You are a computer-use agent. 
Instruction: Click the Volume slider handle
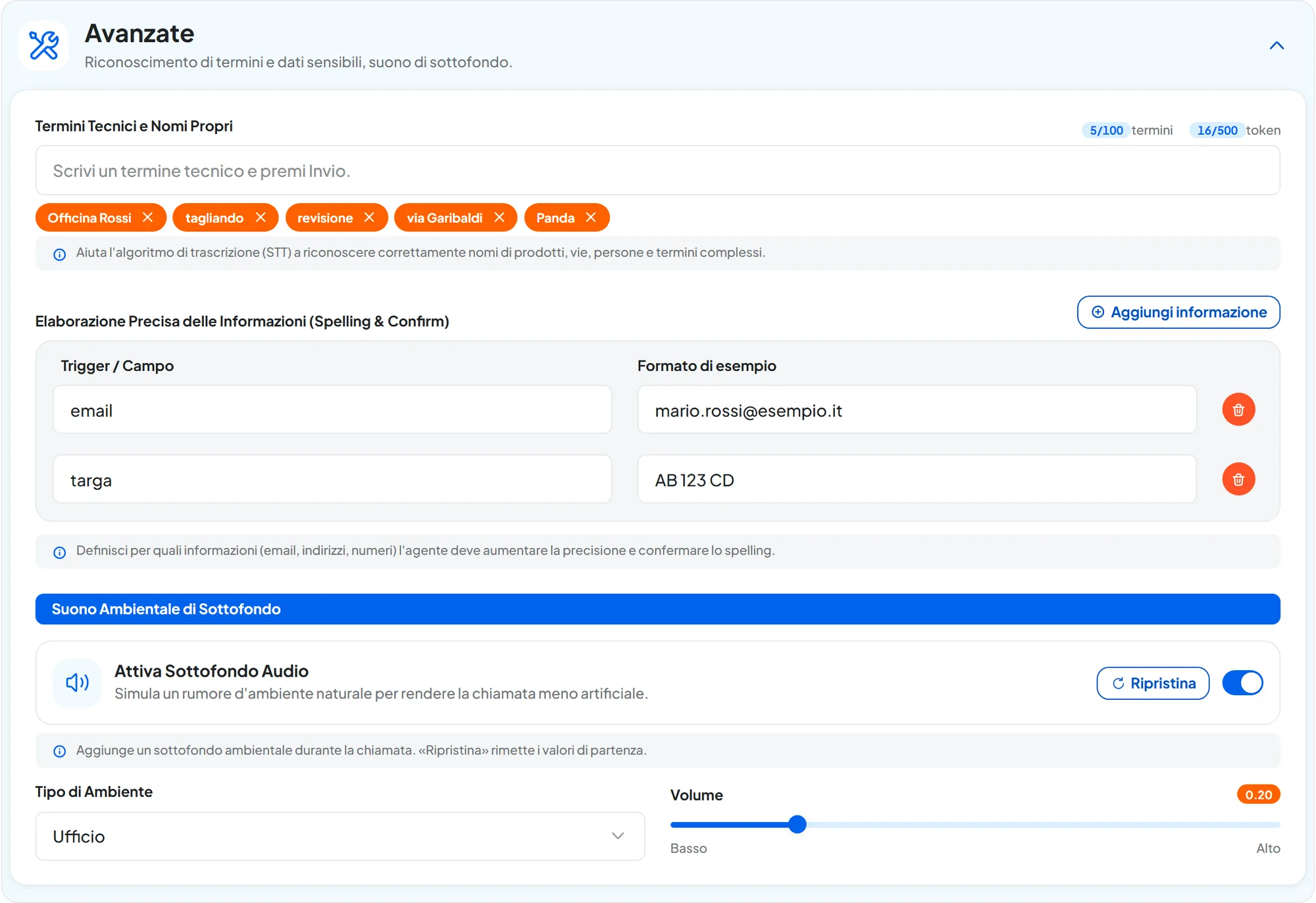(797, 824)
